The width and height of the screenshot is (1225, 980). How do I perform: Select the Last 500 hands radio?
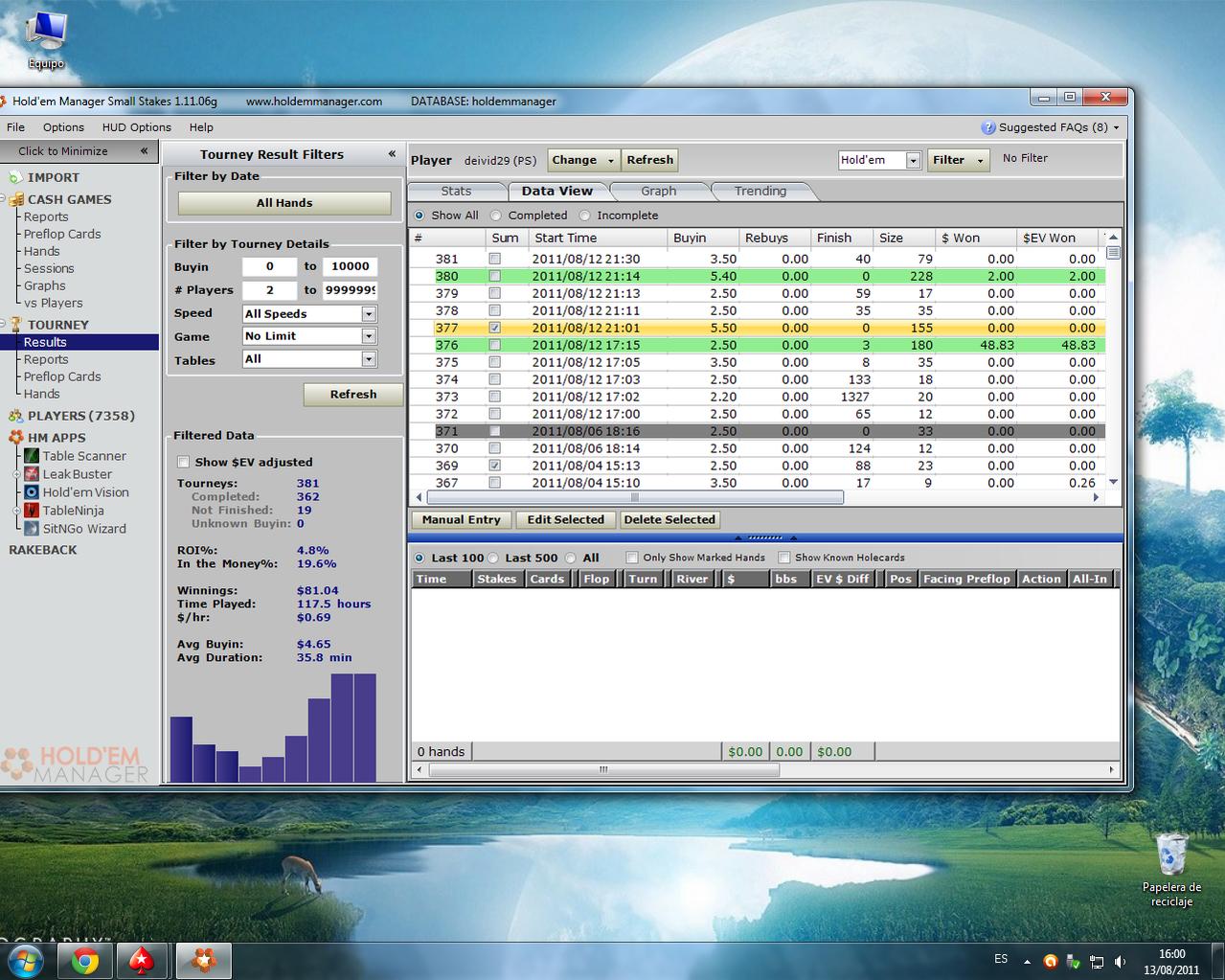492,558
